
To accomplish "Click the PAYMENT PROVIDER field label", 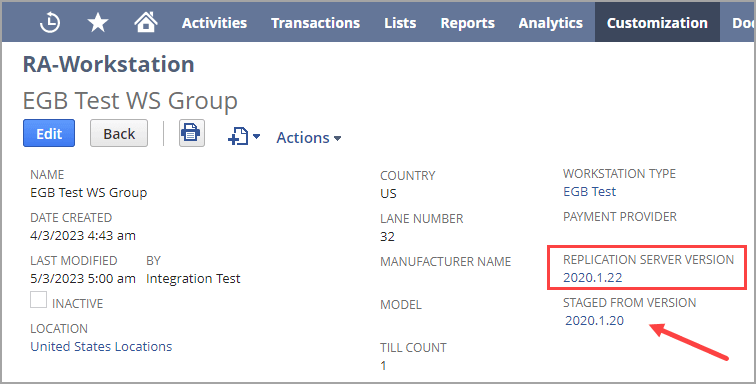I will 620,217.
